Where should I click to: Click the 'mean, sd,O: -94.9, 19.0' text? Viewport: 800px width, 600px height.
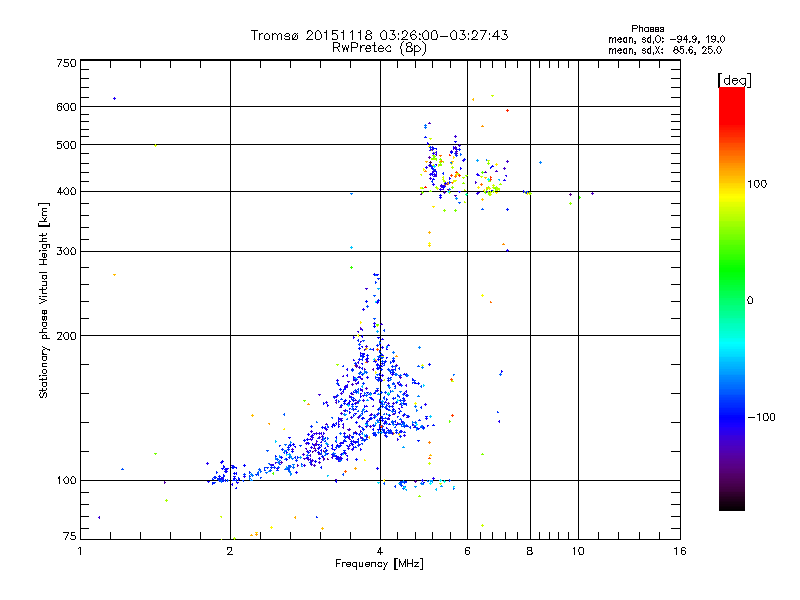tap(666, 39)
